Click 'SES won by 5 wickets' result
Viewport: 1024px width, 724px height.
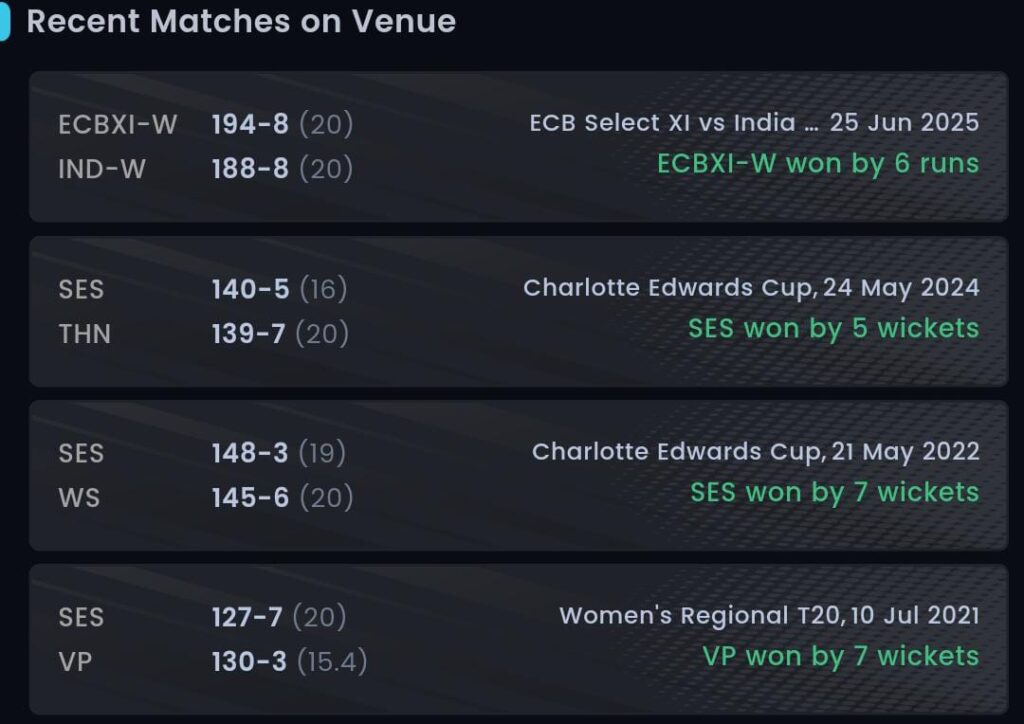833,329
